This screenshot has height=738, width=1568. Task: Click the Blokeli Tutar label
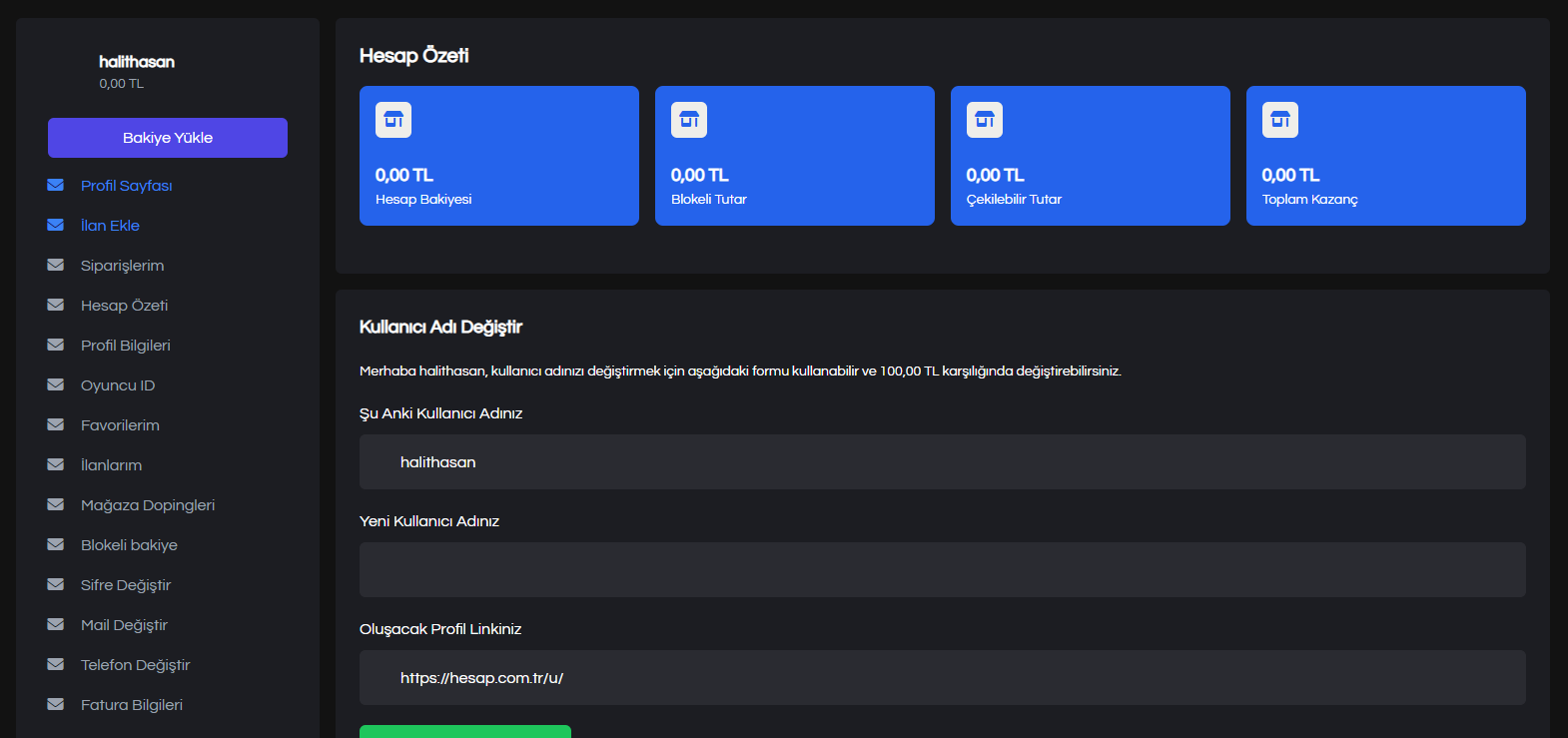pyautogui.click(x=709, y=200)
